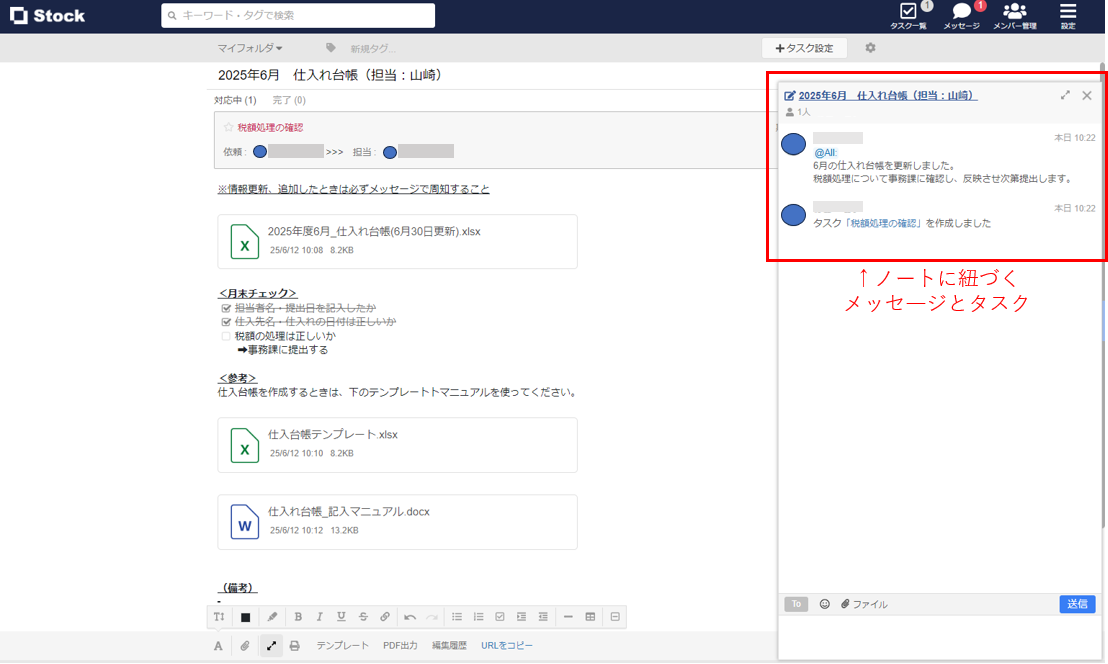Open 編集履歴 at the bottom bar
Screen dimensions: 1108x664
coord(449,646)
